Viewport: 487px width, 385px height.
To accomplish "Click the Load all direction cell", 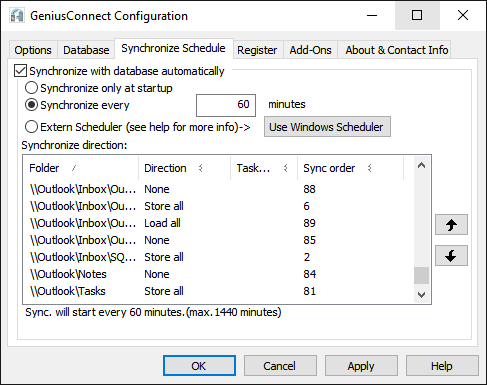I will tap(162, 223).
